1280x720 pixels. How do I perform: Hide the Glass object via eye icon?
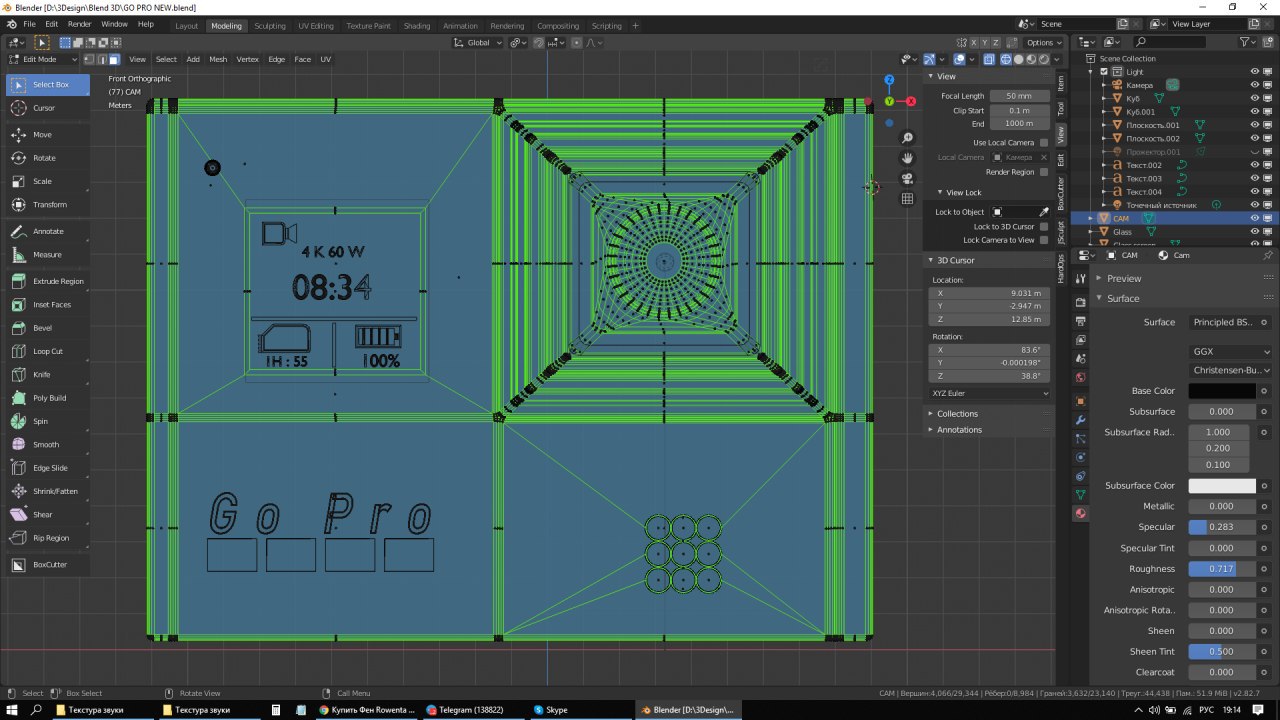[1254, 231]
